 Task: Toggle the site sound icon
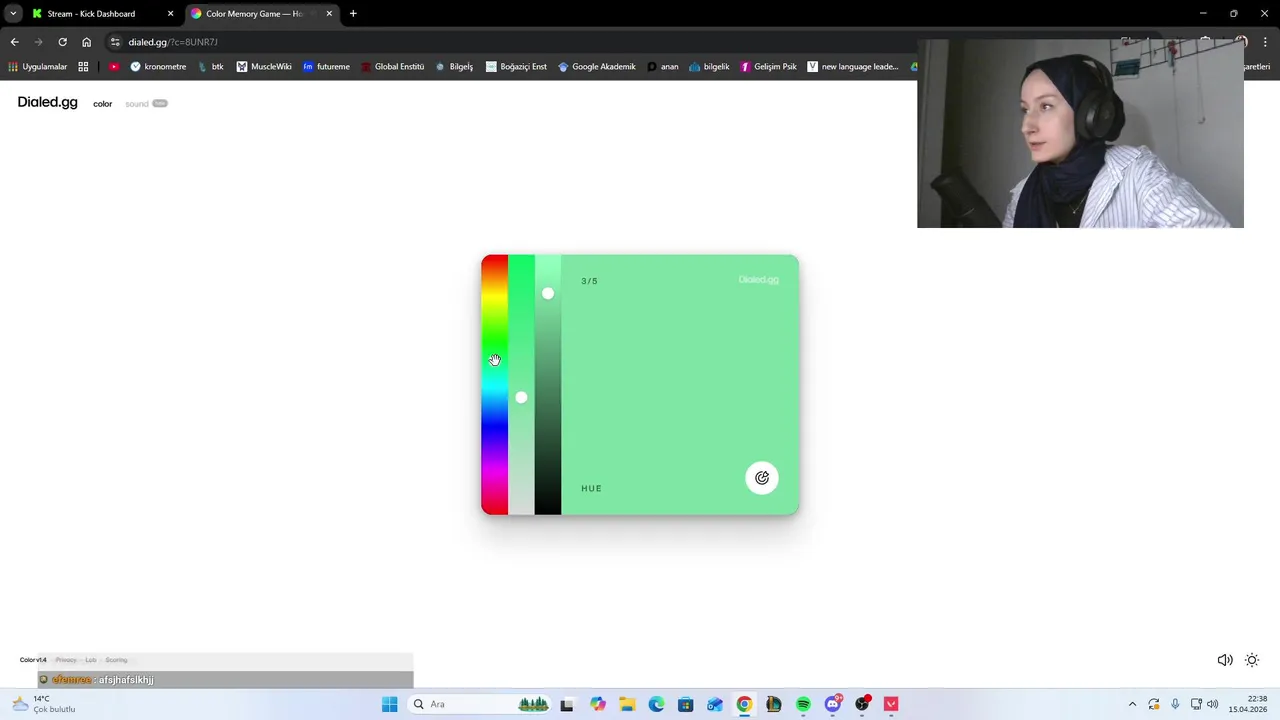pyautogui.click(x=1224, y=660)
